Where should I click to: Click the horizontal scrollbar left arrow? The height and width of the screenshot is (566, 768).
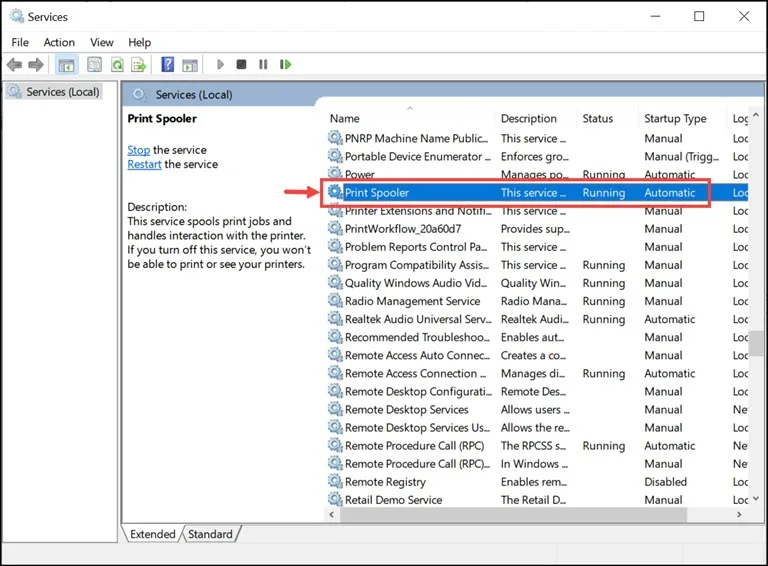tap(332, 514)
